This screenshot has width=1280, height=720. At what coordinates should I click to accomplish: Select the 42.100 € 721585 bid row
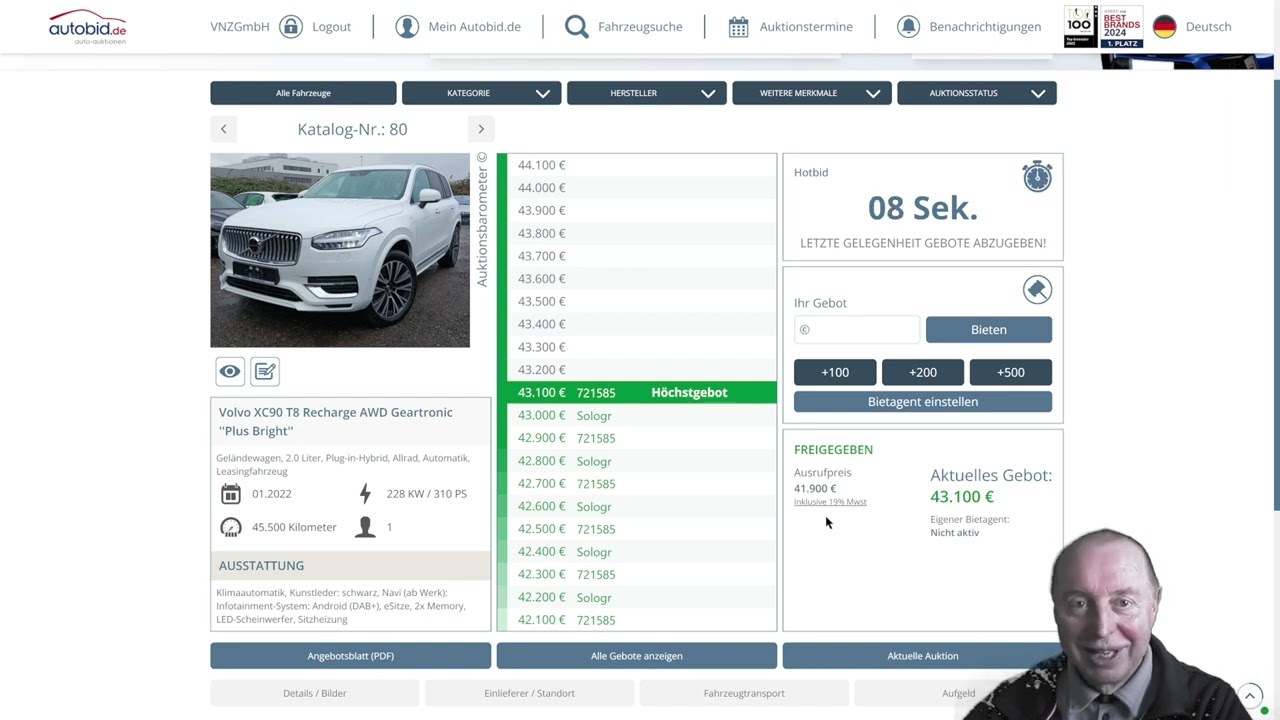(x=642, y=620)
